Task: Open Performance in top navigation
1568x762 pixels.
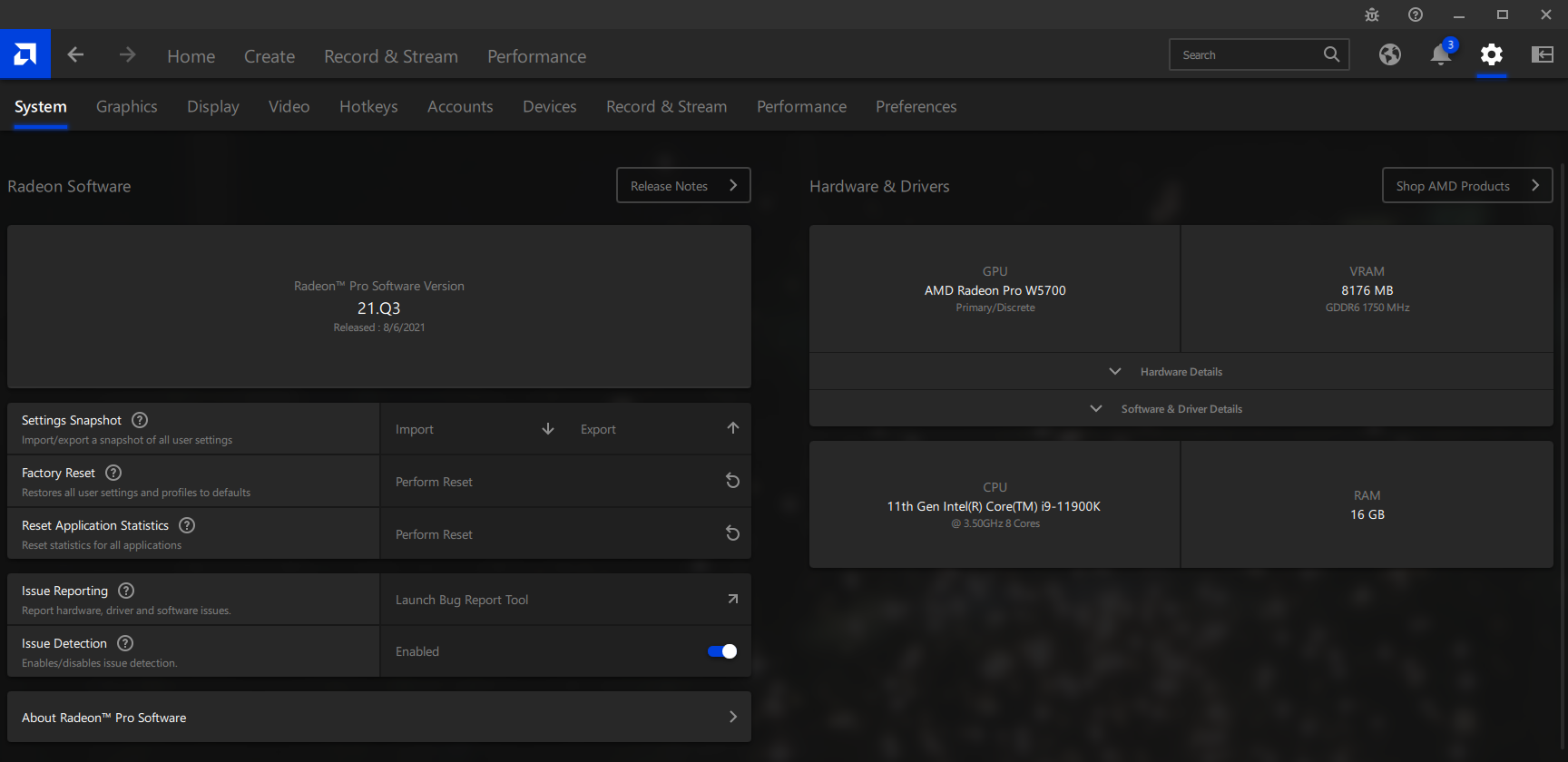Action: point(536,56)
